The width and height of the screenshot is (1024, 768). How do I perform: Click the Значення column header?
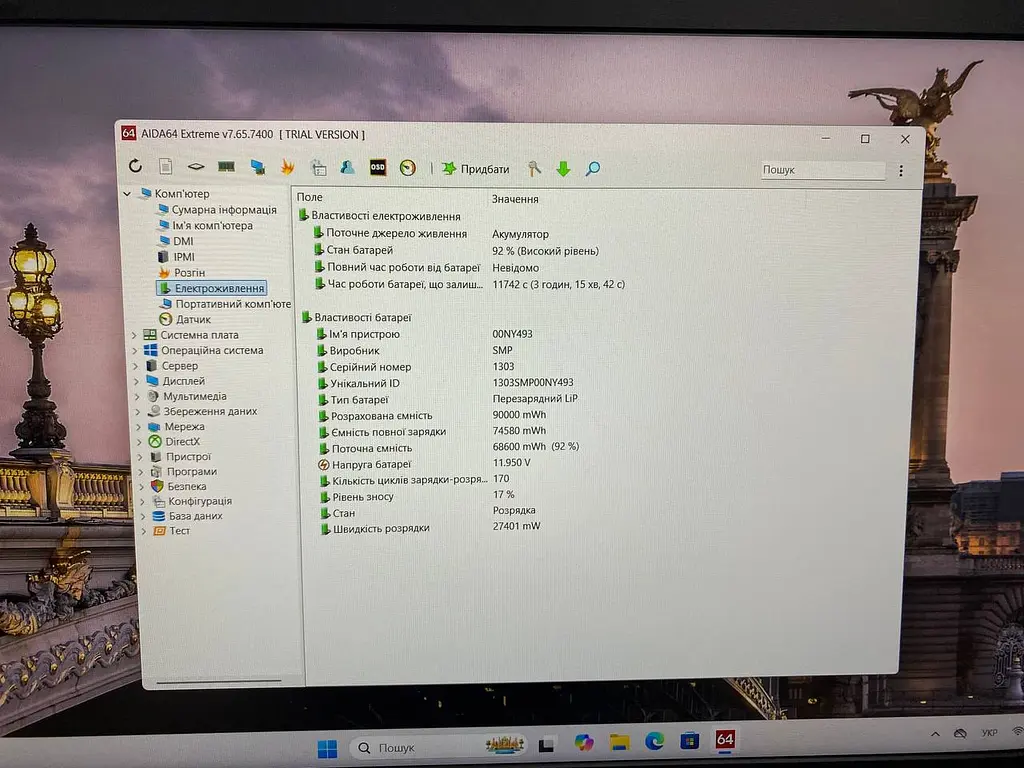(515, 199)
